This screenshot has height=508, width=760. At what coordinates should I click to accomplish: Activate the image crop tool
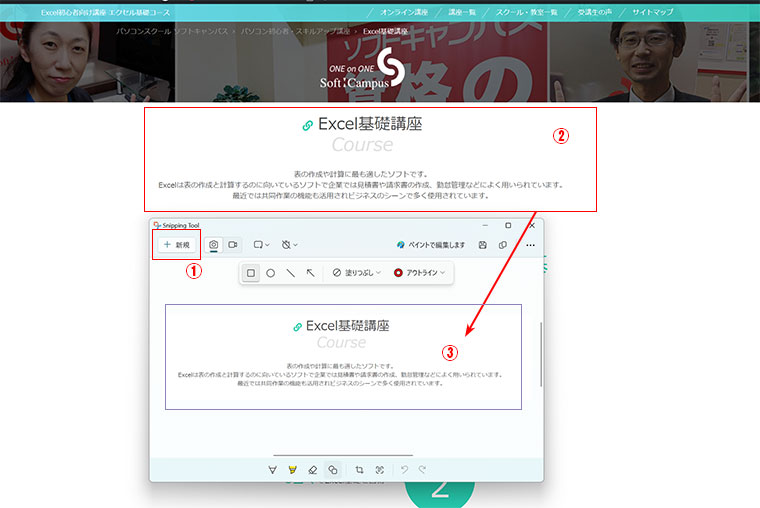click(x=359, y=470)
